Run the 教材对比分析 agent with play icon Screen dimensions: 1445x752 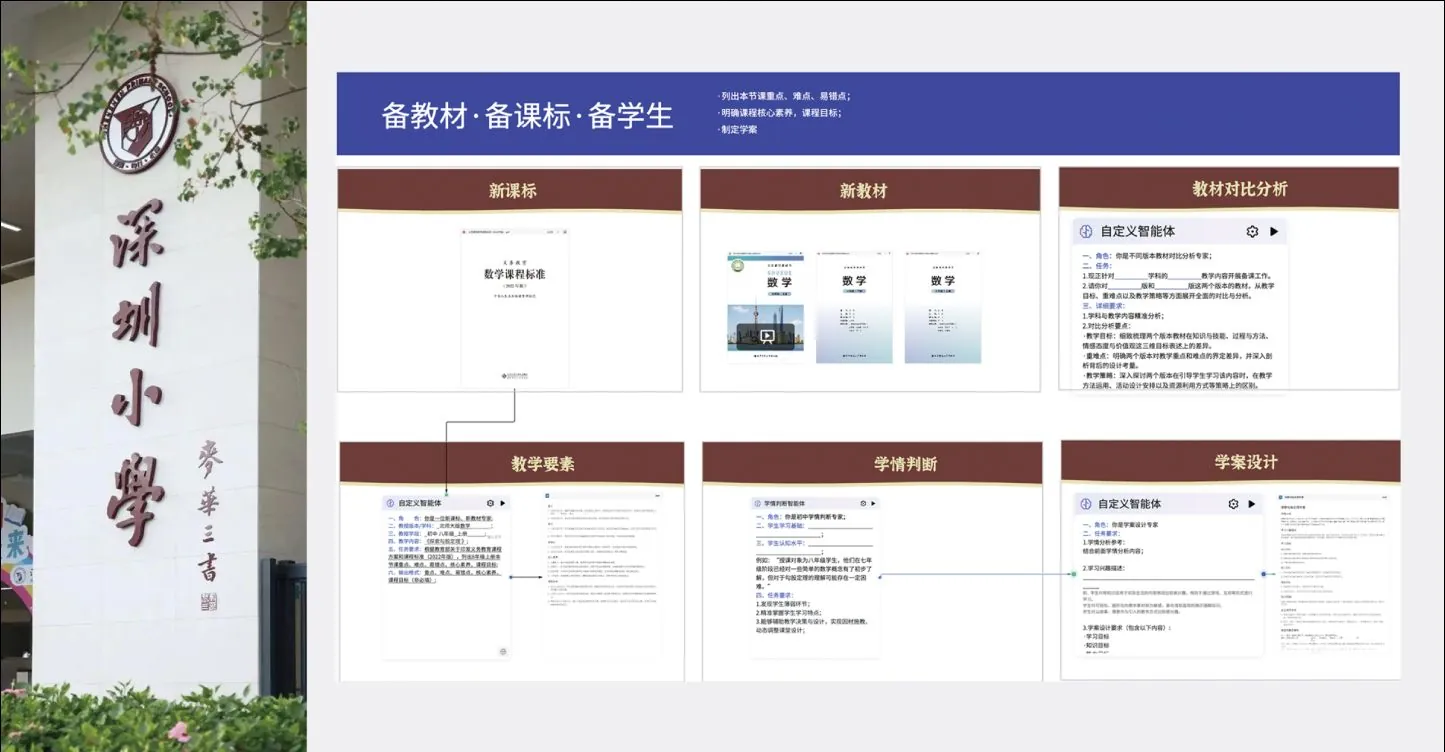pyautogui.click(x=1274, y=232)
